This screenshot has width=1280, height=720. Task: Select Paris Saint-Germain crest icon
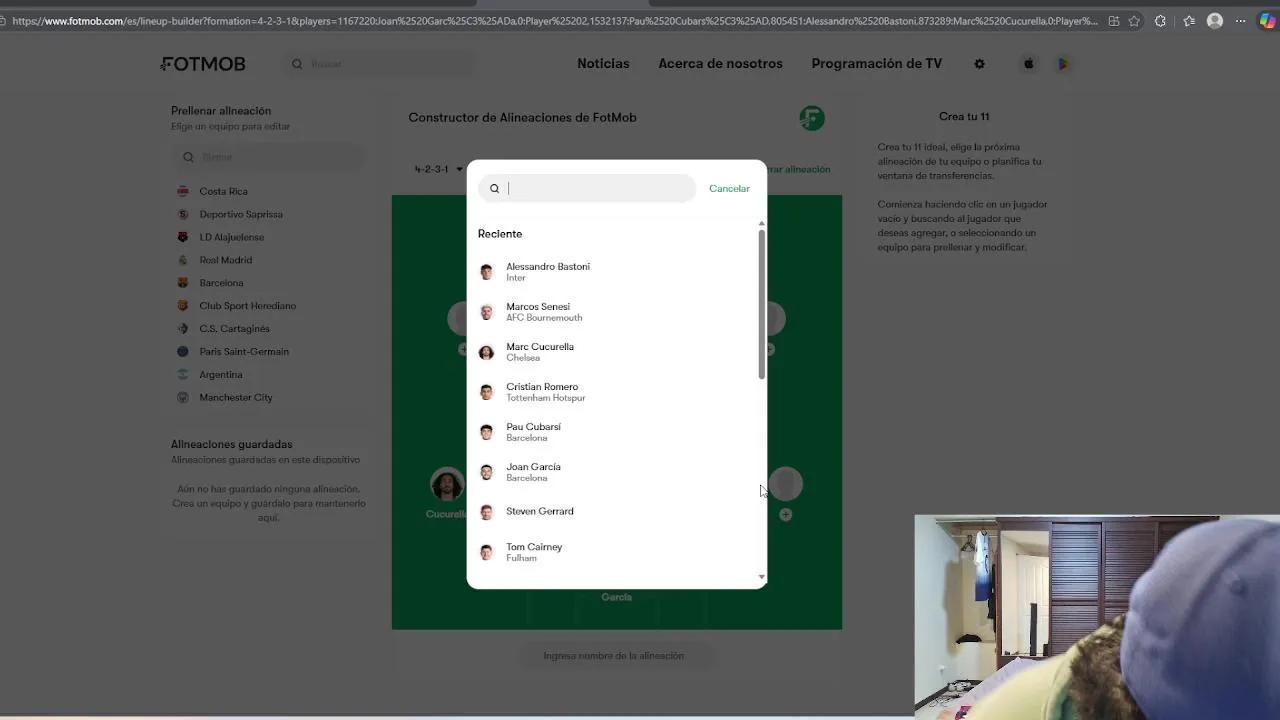tap(183, 352)
